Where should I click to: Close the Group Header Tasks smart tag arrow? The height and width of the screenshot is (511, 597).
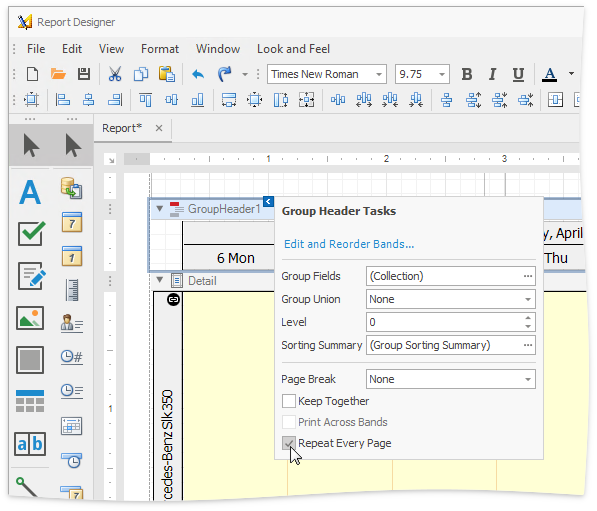click(268, 201)
